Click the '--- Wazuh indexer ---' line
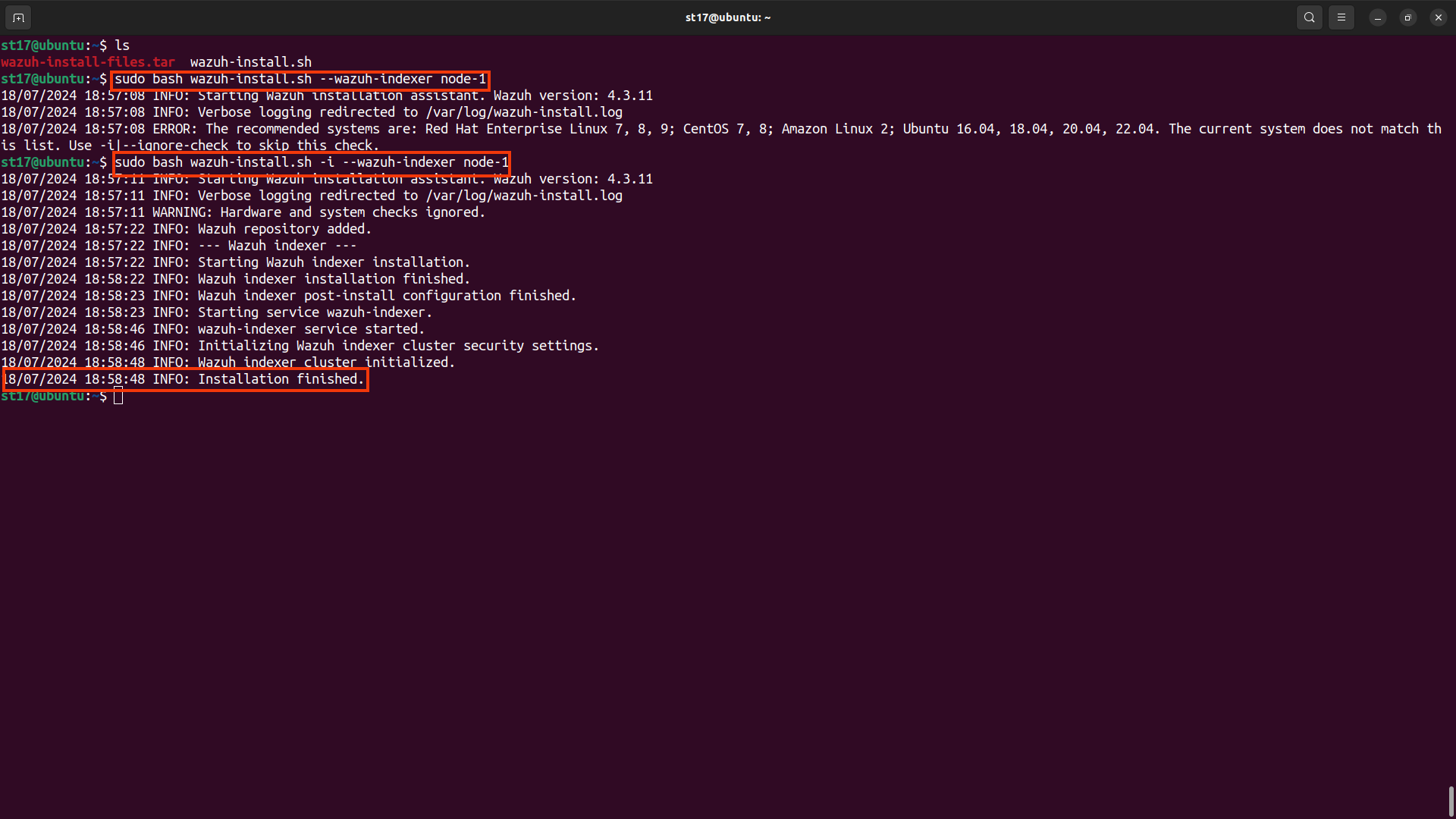This screenshot has height=819, width=1456. click(179, 246)
